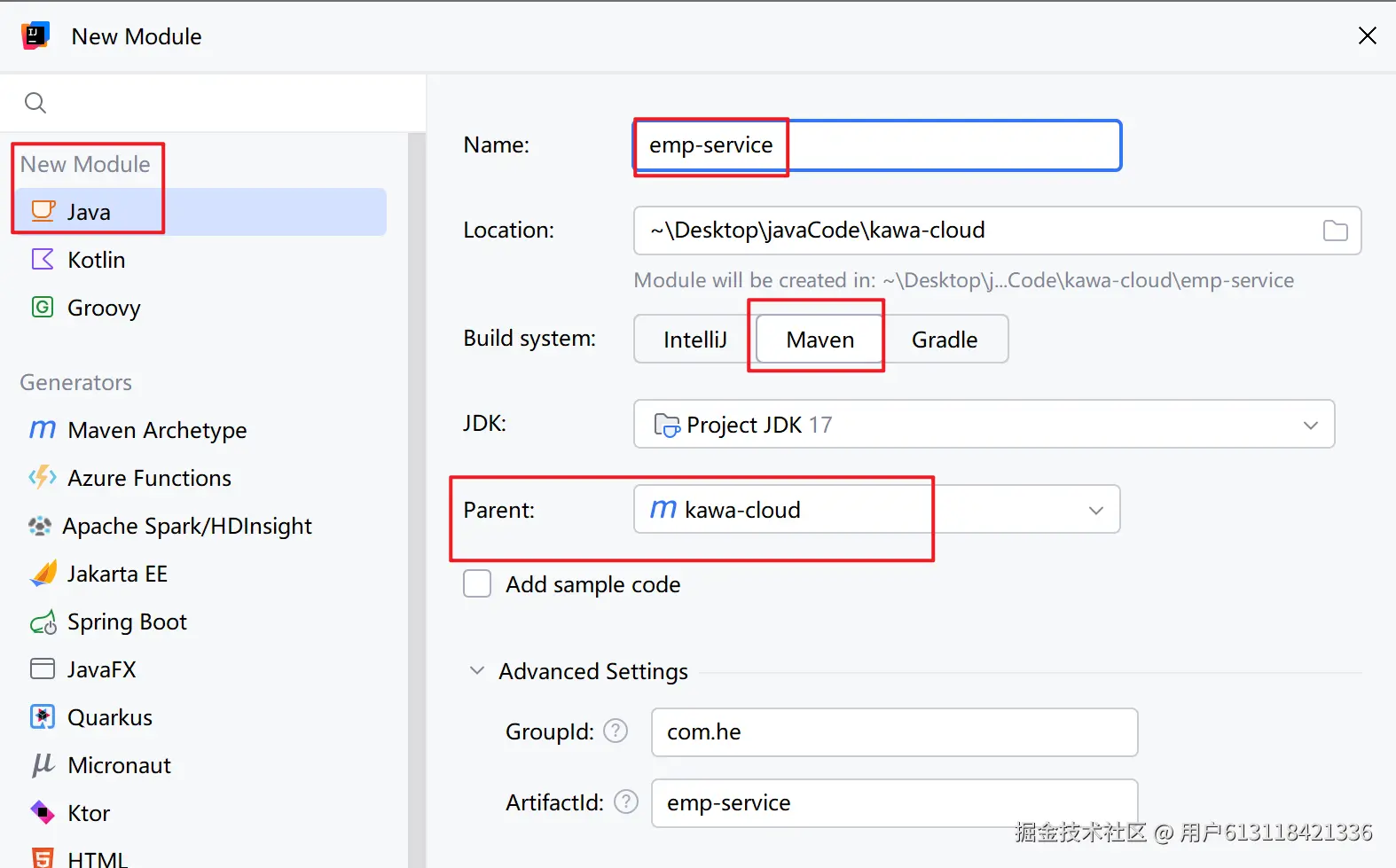The image size is (1396, 868).
Task: Open the Parent module dropdown
Action: pyautogui.click(x=1096, y=510)
